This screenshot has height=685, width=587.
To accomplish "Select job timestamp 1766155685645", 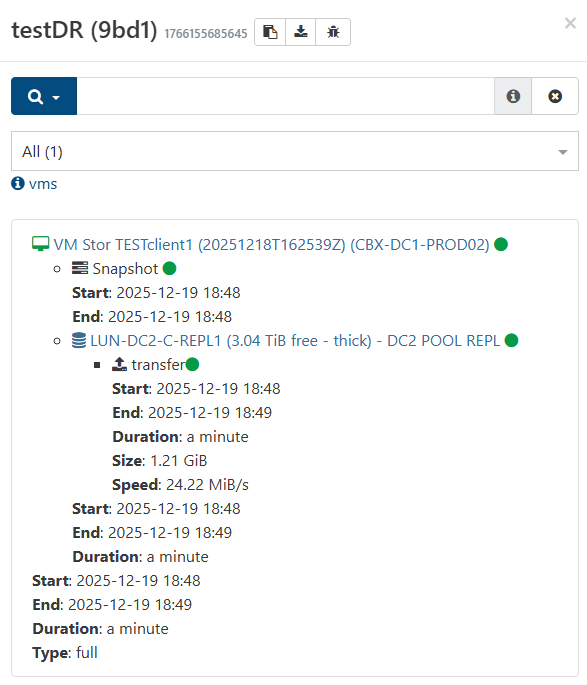I will tap(206, 34).
